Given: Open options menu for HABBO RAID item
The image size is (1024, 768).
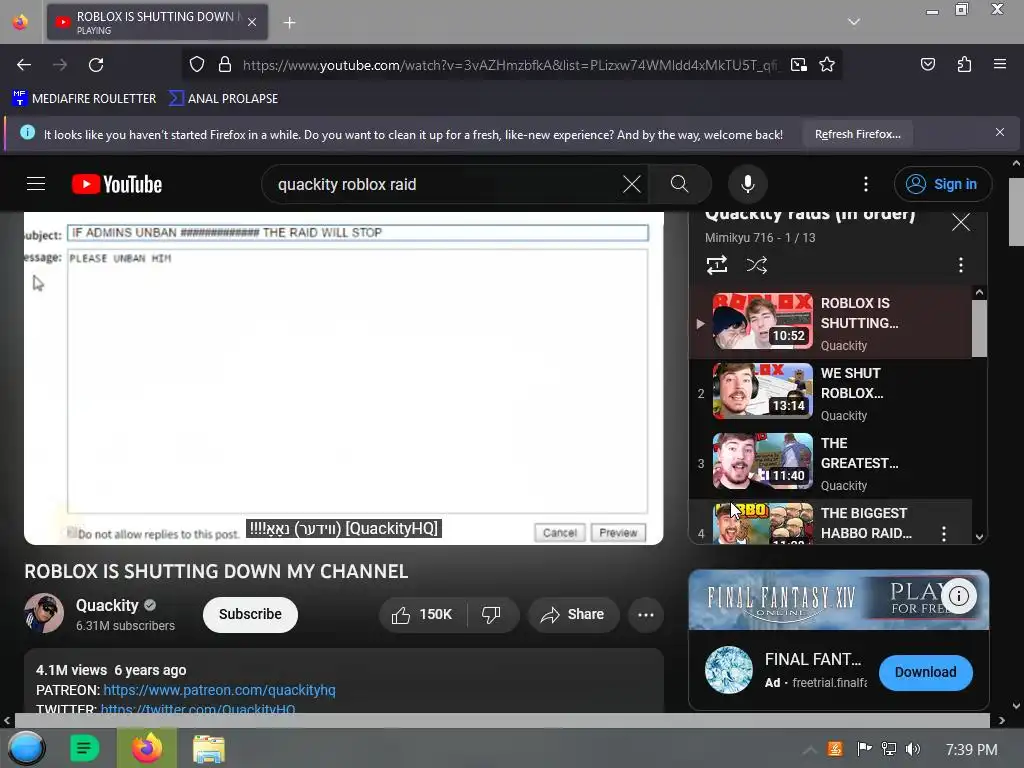Looking at the screenshot, I should [x=943, y=534].
